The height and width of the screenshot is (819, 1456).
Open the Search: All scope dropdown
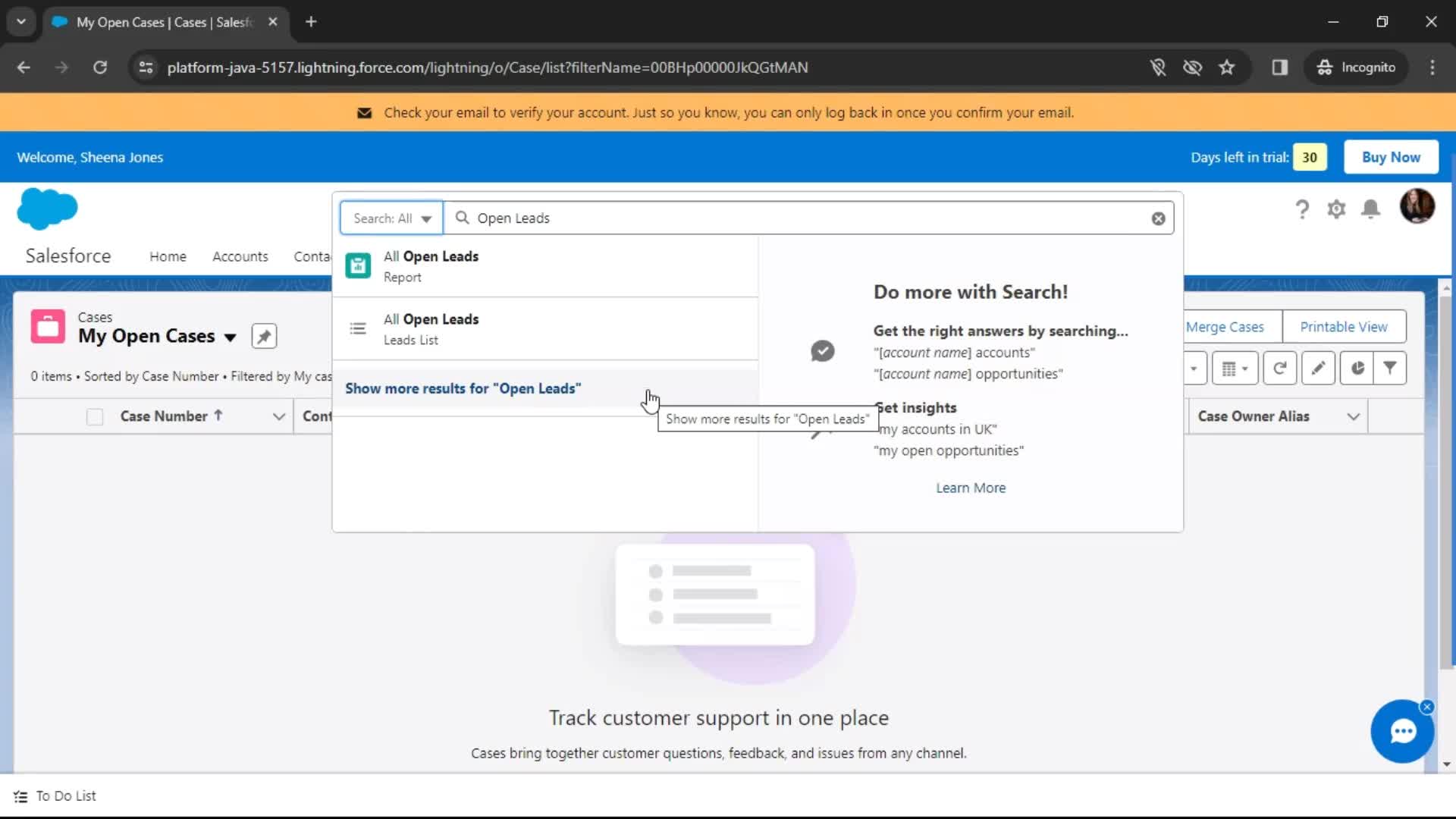coord(391,218)
